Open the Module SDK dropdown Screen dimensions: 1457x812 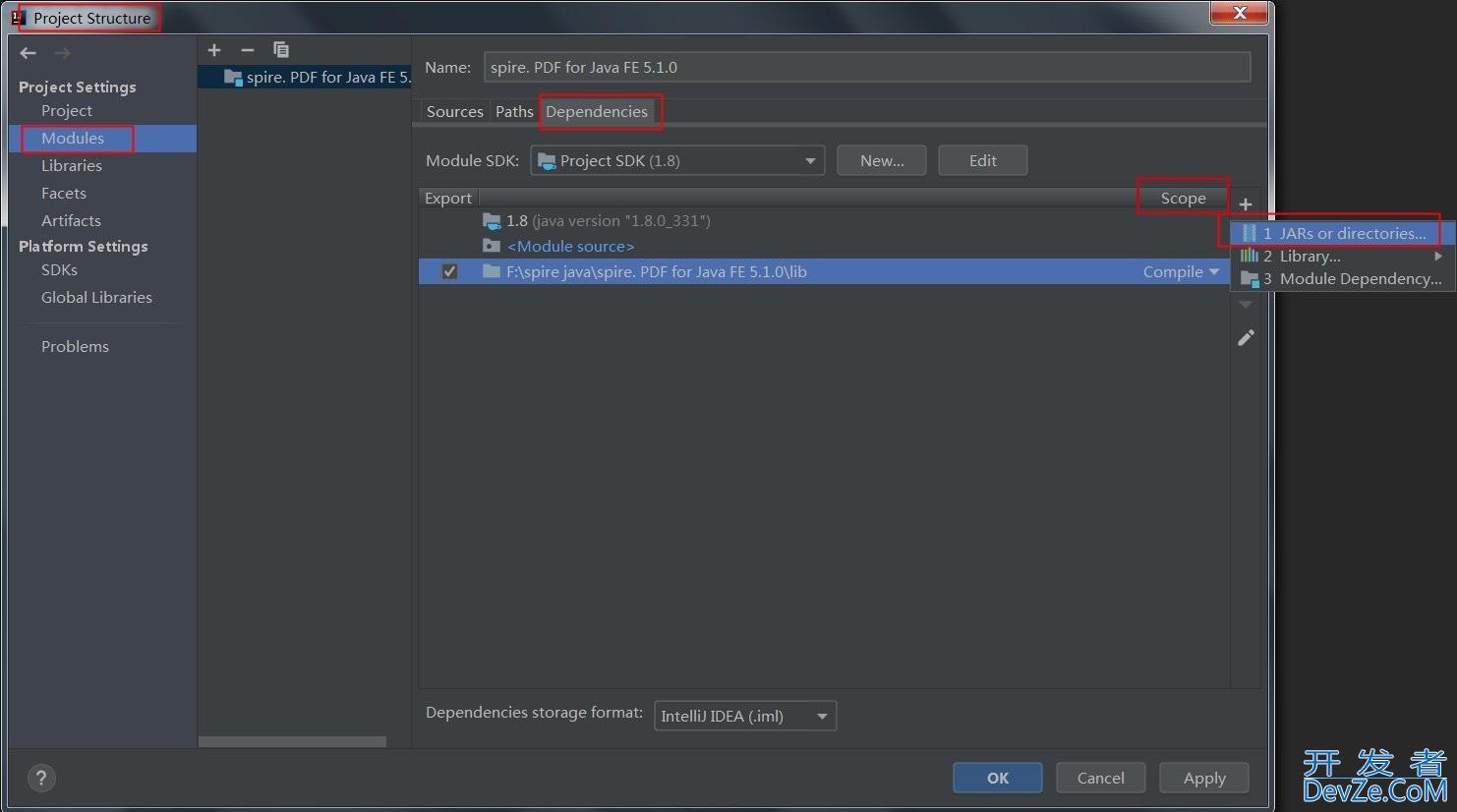click(677, 160)
